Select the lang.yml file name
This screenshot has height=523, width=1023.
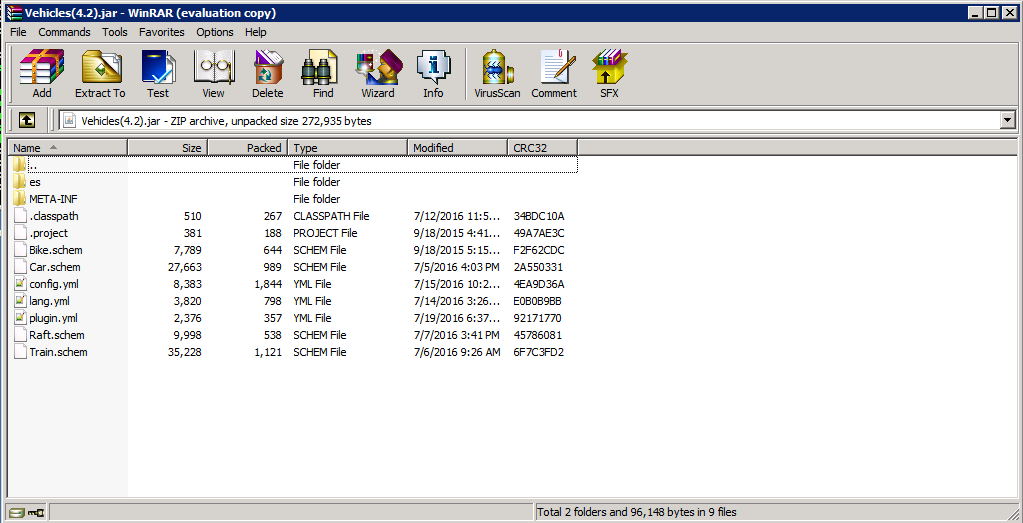[50, 301]
